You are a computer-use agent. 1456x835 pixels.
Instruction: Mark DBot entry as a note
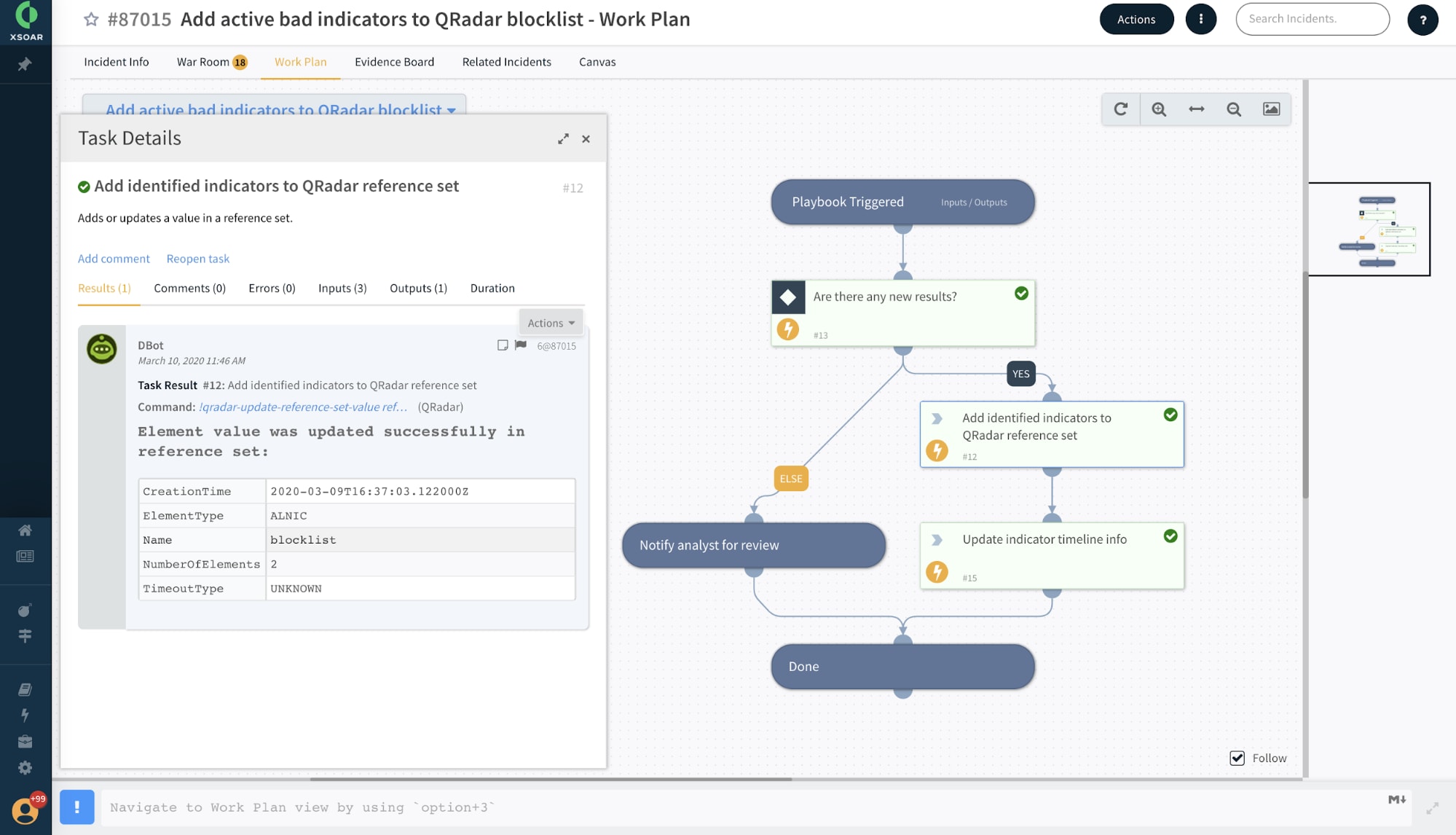pyautogui.click(x=503, y=345)
